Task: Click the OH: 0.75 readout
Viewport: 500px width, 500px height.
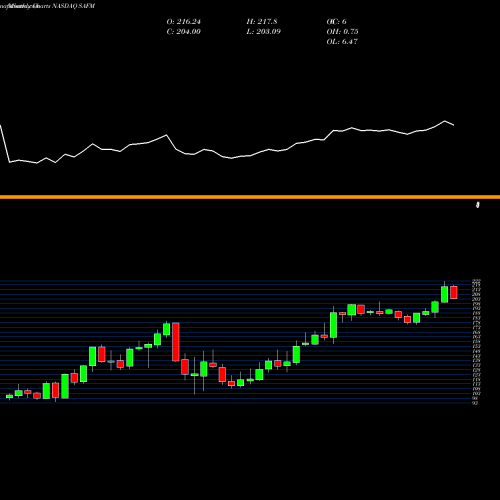Action: coord(342,32)
